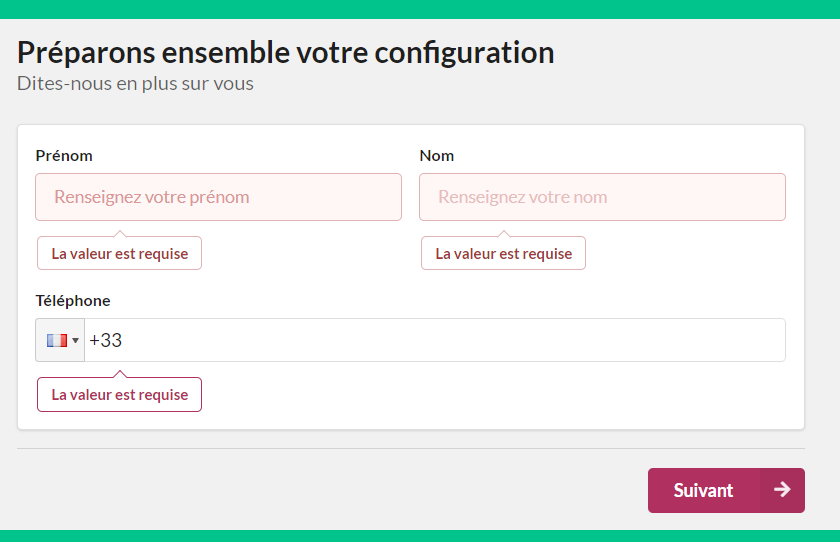This screenshot has height=542, width=840.
Task: Click the required-value error under Prénom
Action: coord(119,253)
